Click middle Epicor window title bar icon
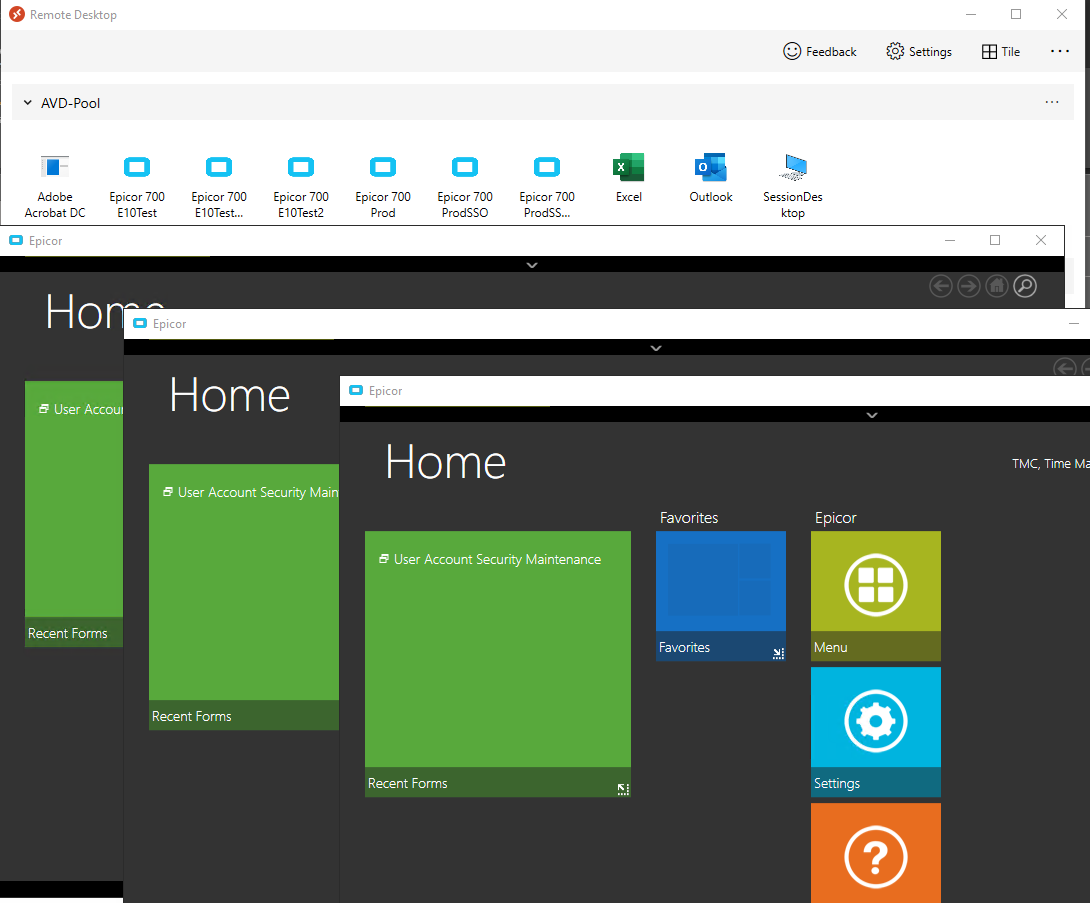Viewport: 1090px width, 903px height. coord(140,323)
